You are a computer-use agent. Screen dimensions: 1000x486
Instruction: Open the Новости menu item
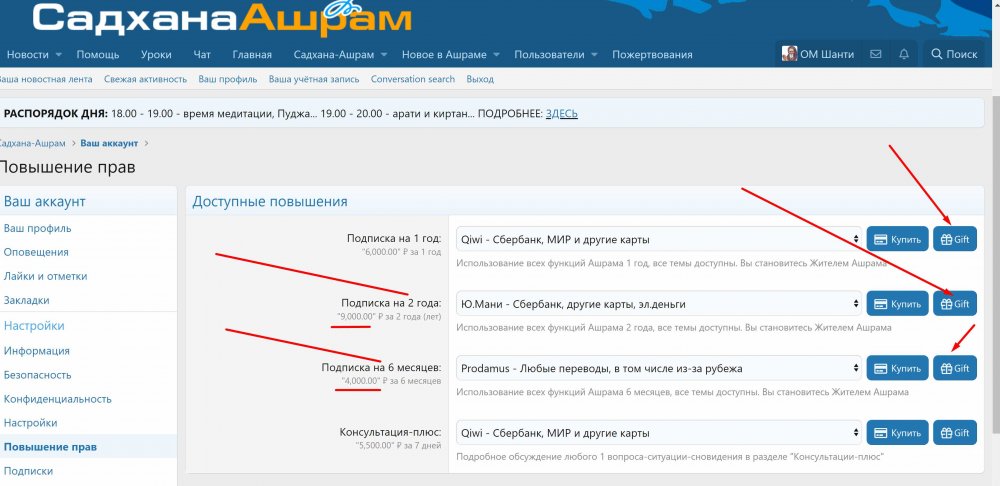[27, 54]
